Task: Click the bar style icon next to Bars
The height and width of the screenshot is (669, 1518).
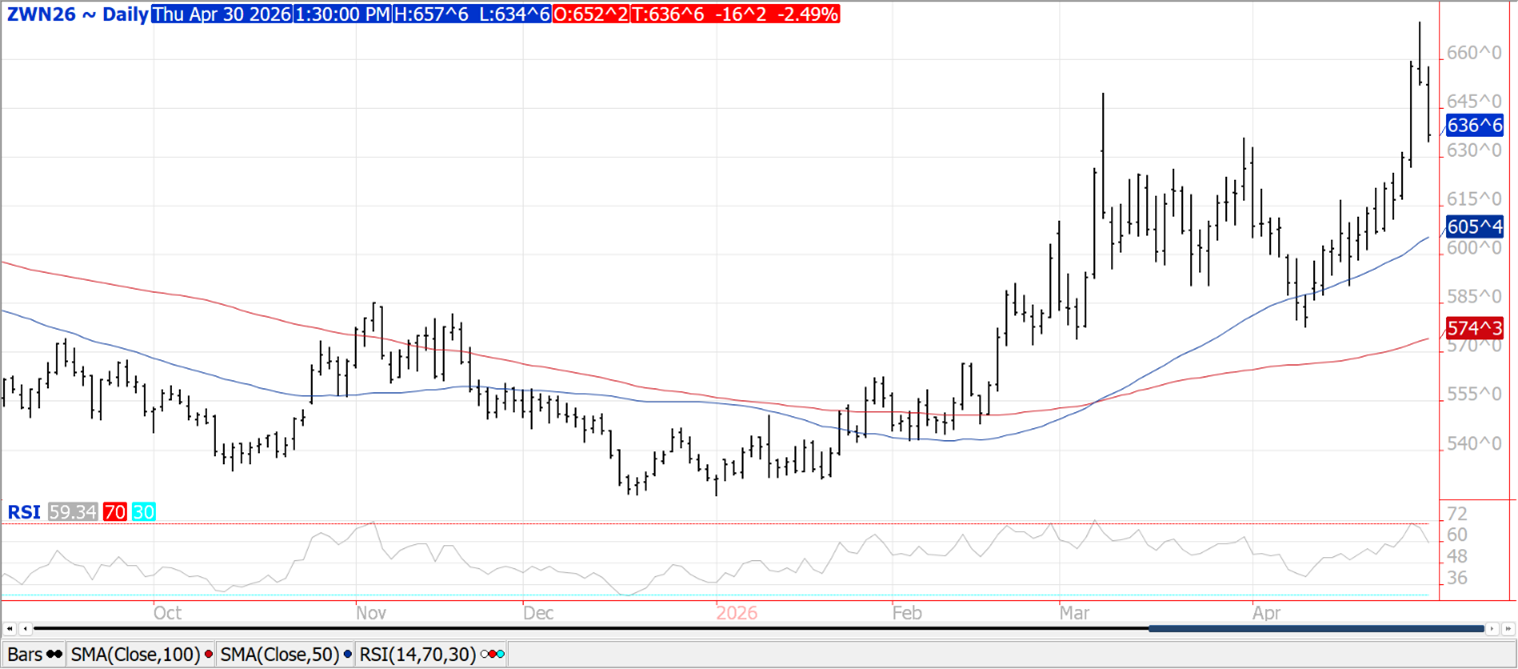Action: 55,653
